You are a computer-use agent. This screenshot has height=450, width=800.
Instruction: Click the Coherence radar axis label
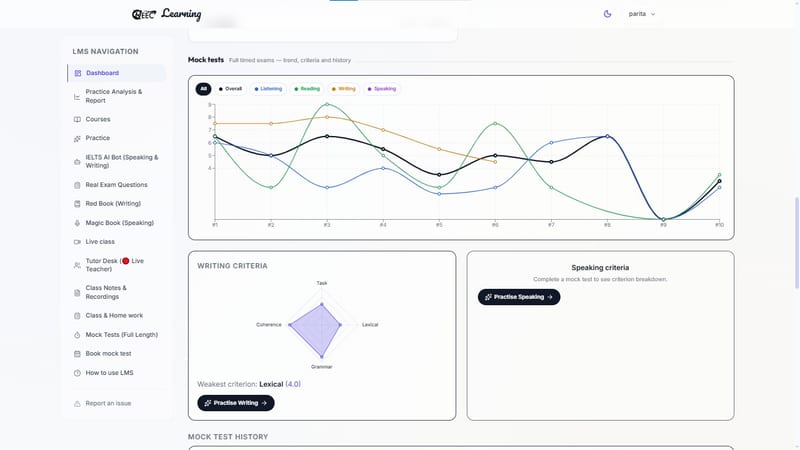pyautogui.click(x=268, y=324)
